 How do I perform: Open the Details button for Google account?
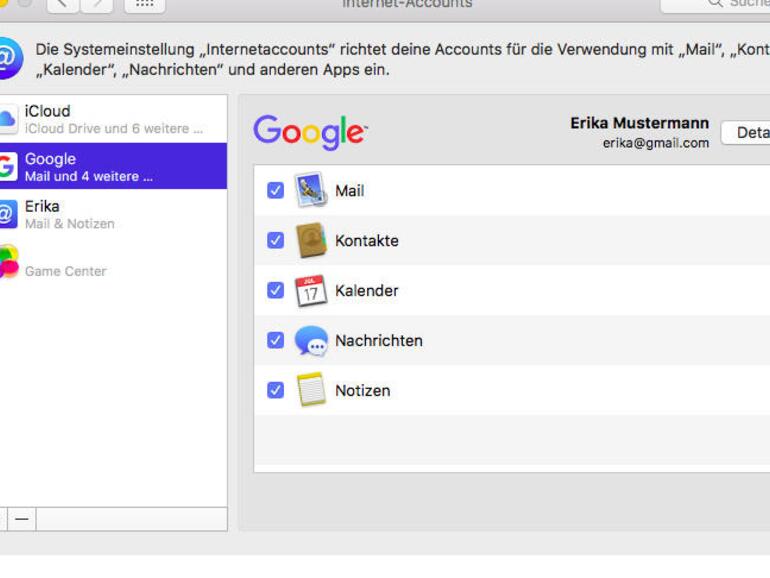(745, 133)
